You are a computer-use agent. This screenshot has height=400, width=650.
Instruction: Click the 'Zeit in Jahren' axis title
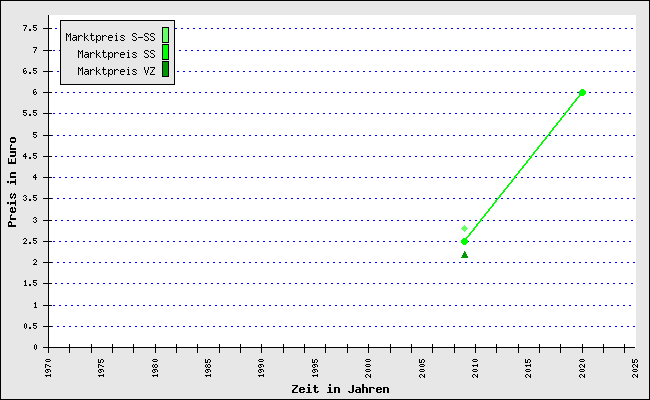coord(340,388)
